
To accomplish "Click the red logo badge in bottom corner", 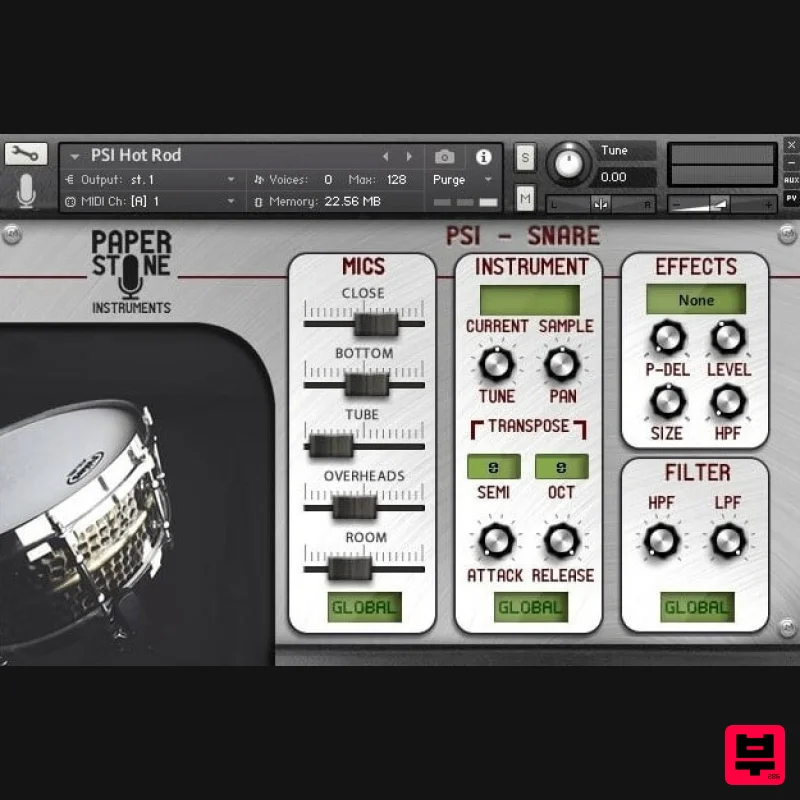I will point(755,755).
